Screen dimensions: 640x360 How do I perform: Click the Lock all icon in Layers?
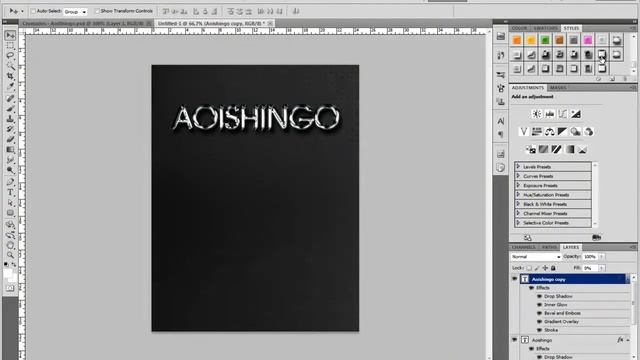click(553, 268)
